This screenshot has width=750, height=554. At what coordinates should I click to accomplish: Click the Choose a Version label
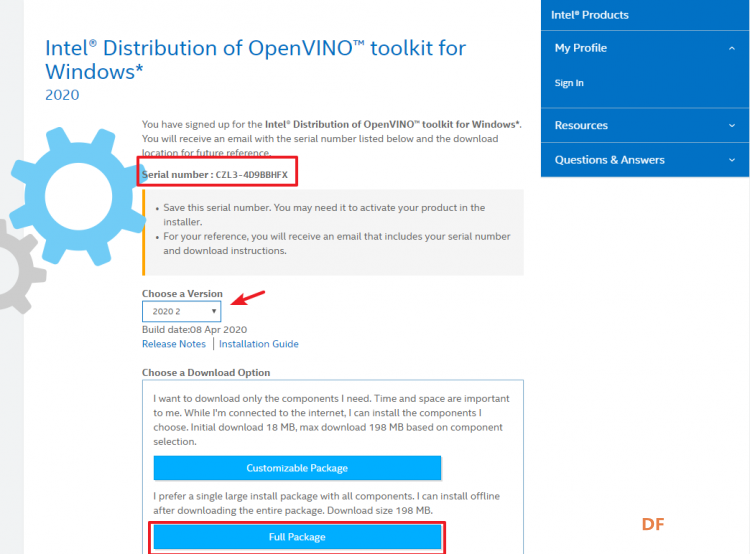(182, 294)
